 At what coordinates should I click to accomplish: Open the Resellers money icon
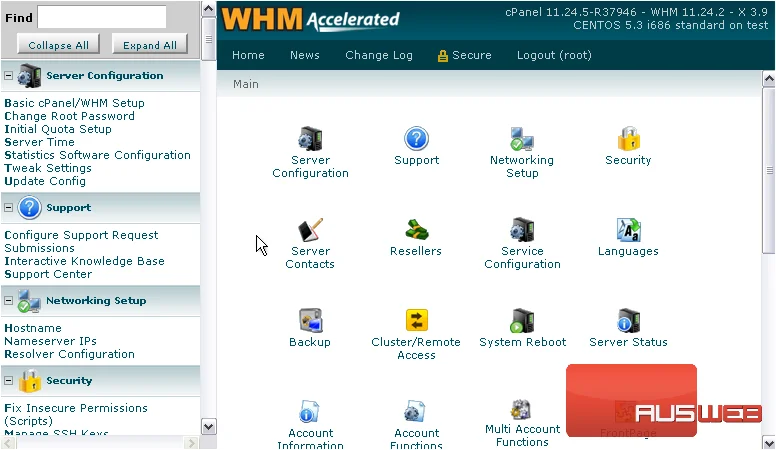pos(416,230)
